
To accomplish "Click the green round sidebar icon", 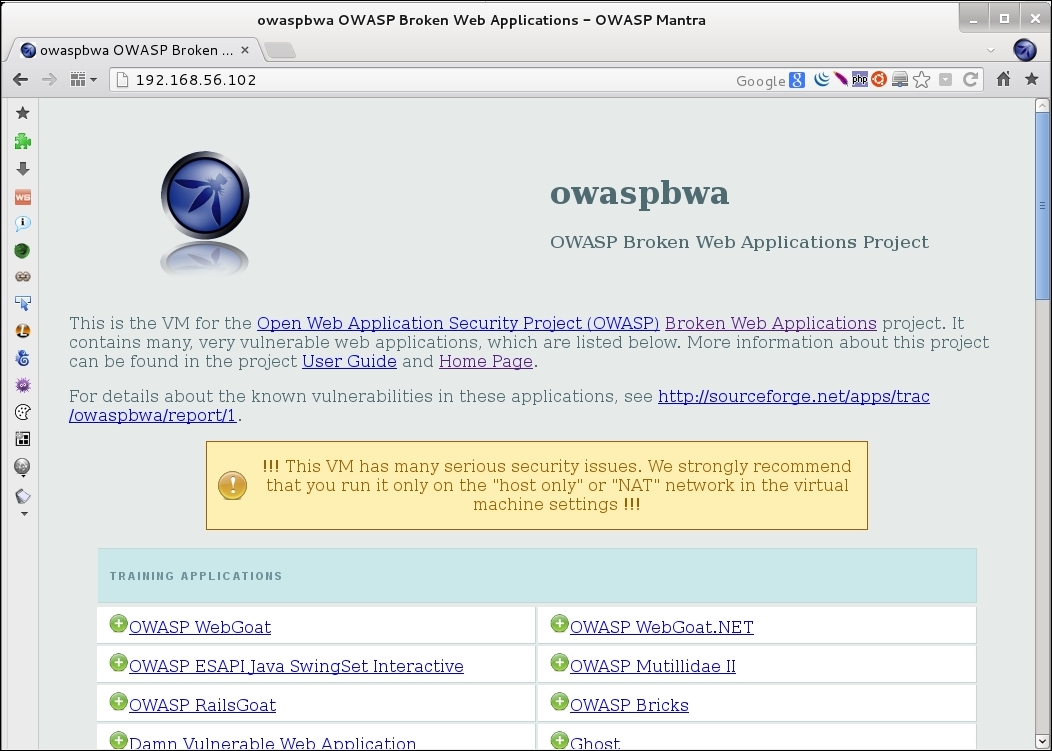I will pos(22,250).
